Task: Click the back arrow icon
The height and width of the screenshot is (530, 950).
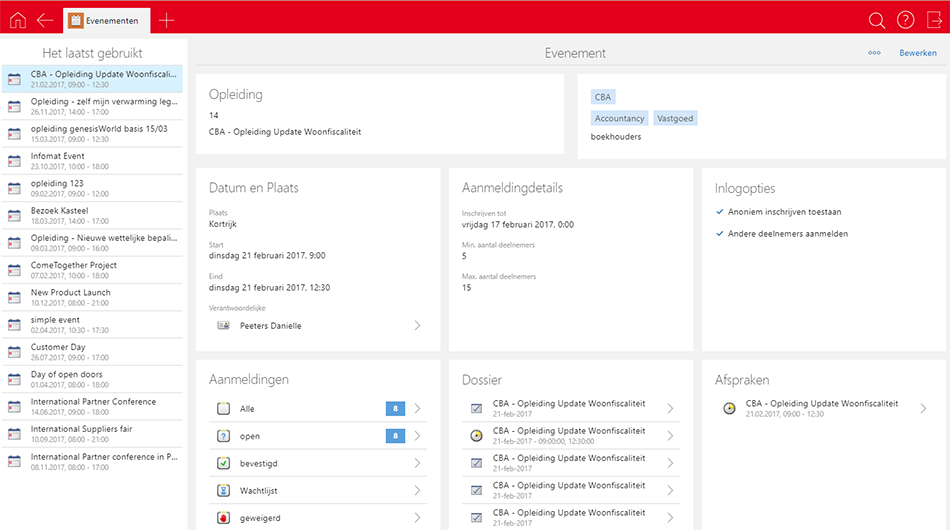Action: 45,20
